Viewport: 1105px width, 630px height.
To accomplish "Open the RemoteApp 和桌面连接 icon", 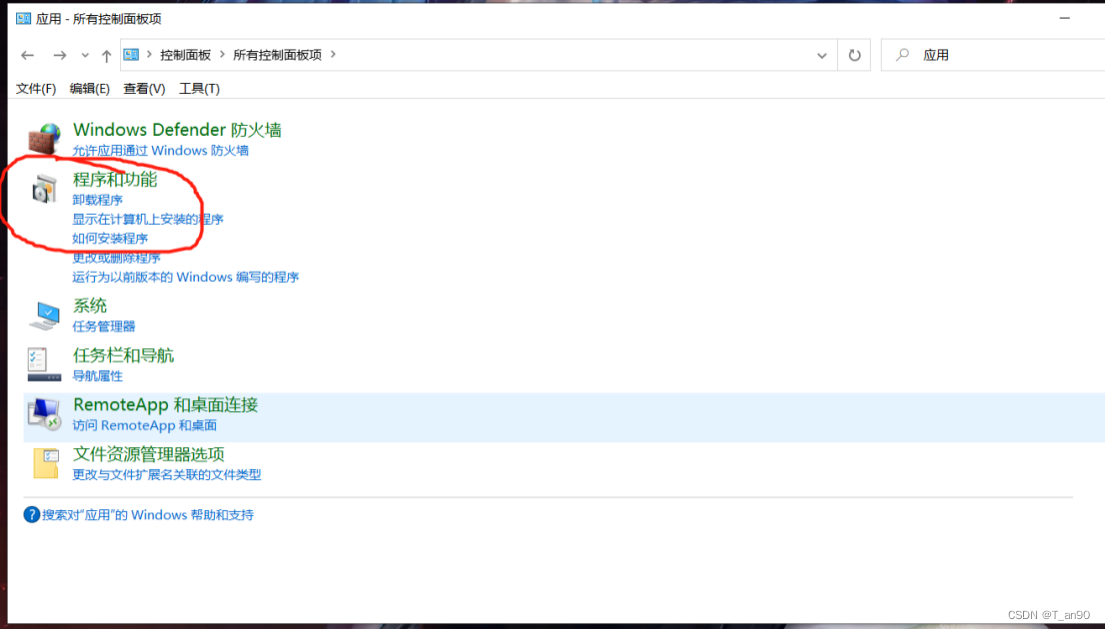I will point(44,414).
